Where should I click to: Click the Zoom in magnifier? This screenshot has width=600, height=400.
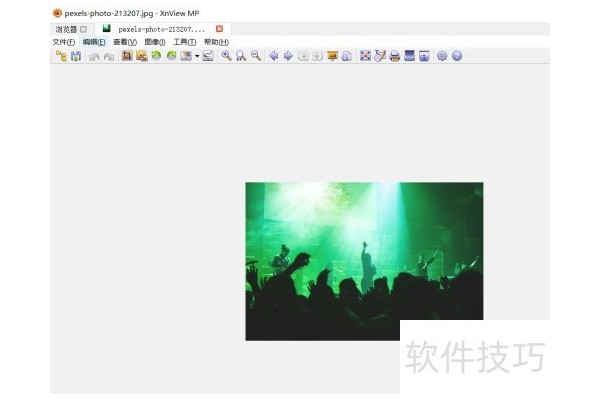226,56
